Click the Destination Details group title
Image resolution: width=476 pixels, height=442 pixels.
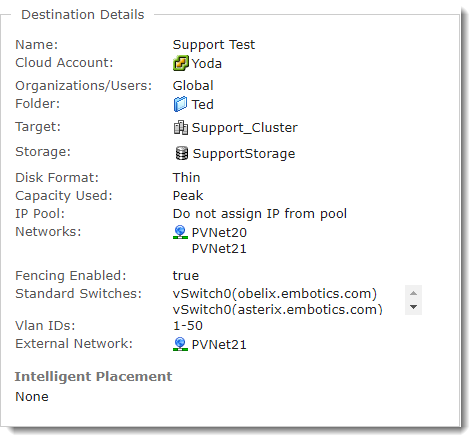click(x=83, y=15)
